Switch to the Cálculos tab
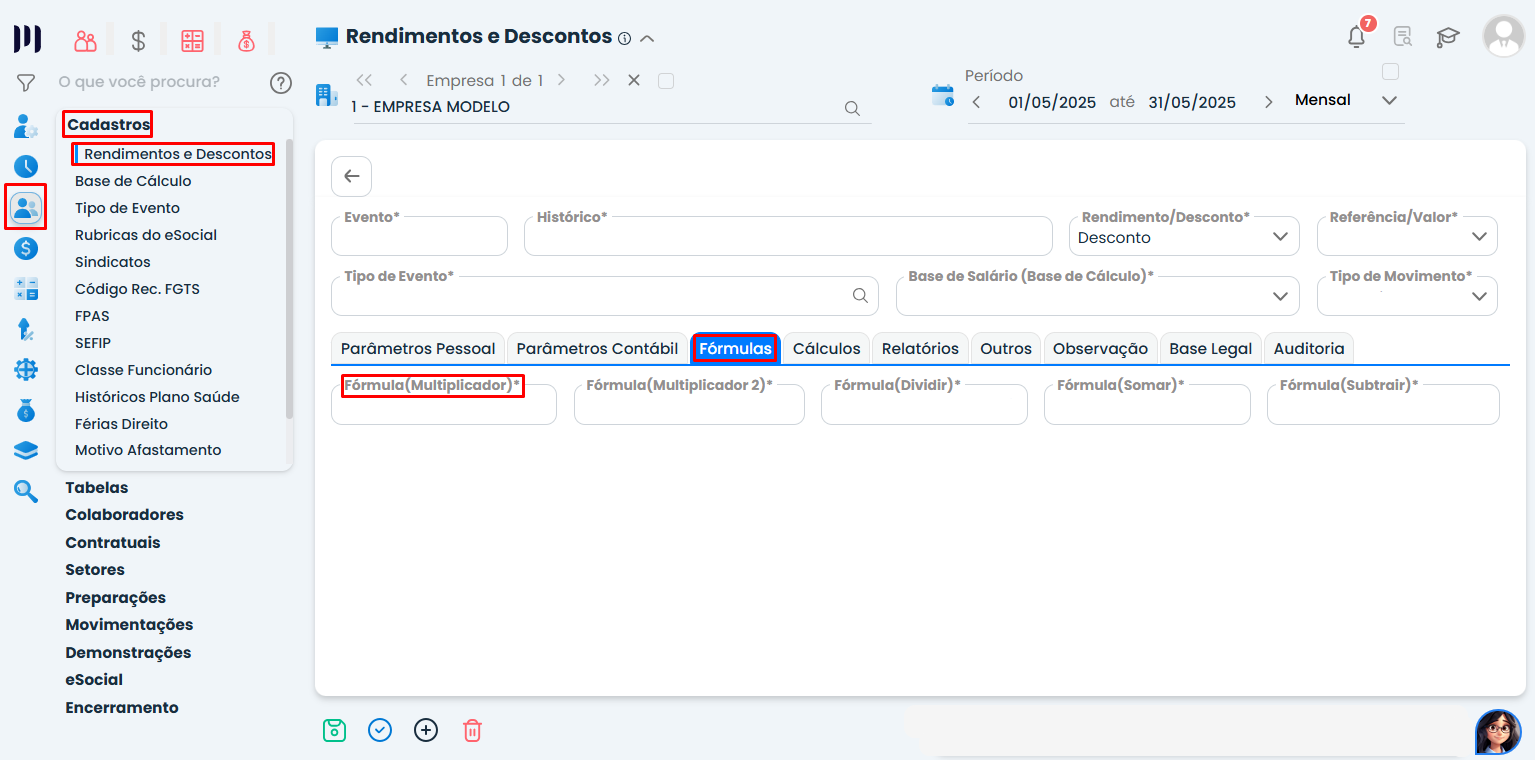1535x760 pixels. [826, 349]
